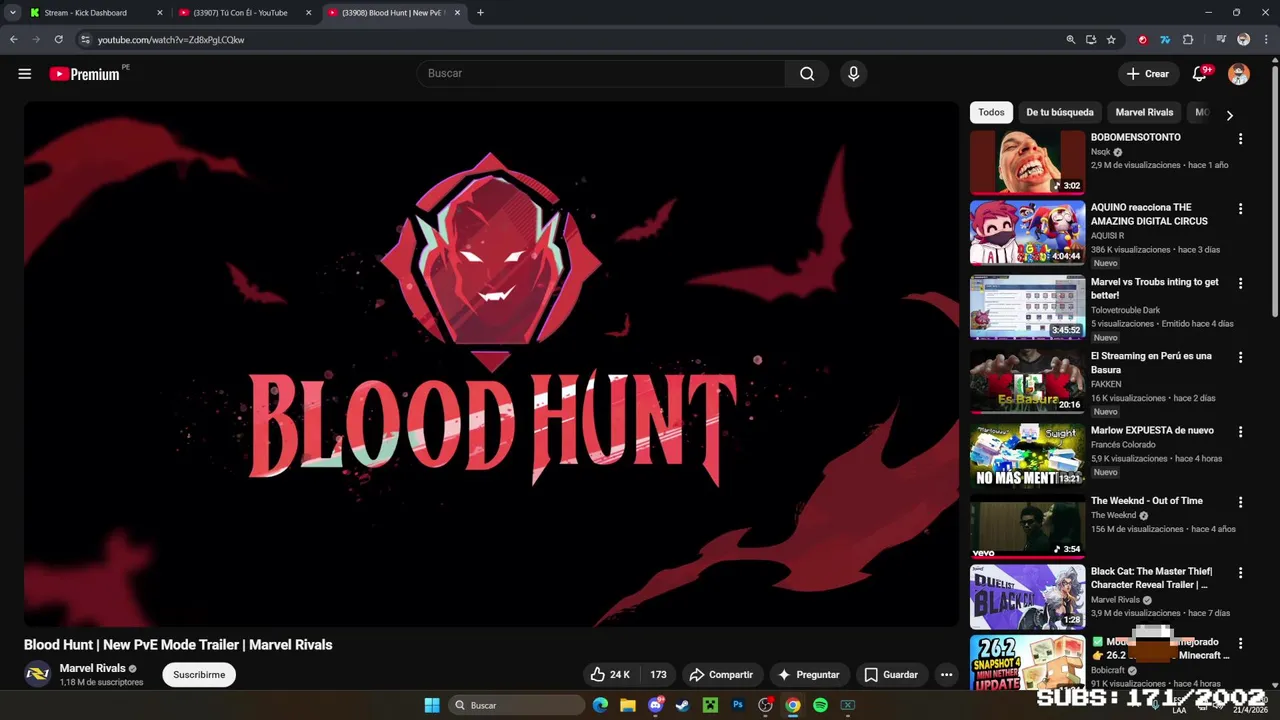
Task: Click the blue 7TV extension icon
Action: tap(1165, 40)
